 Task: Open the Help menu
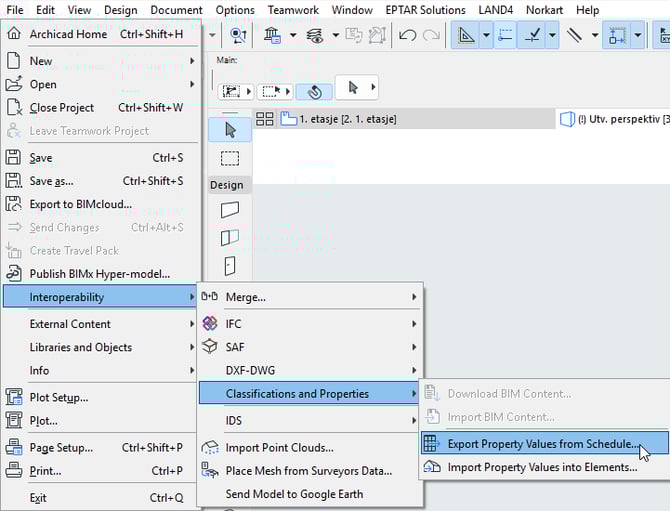click(x=588, y=9)
